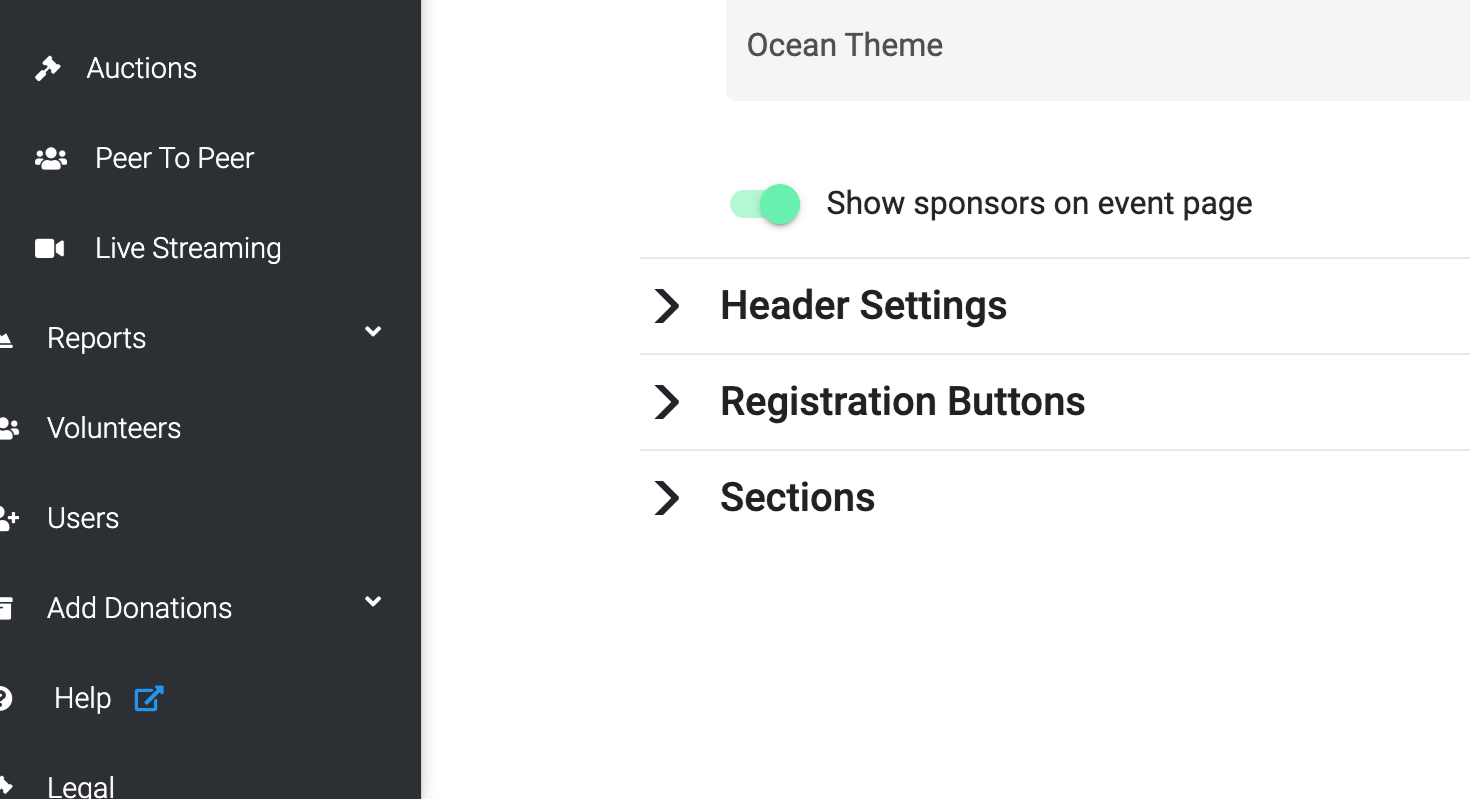This screenshot has height=799, width=1470.
Task: Click the Help question mark icon
Action: 5,698
